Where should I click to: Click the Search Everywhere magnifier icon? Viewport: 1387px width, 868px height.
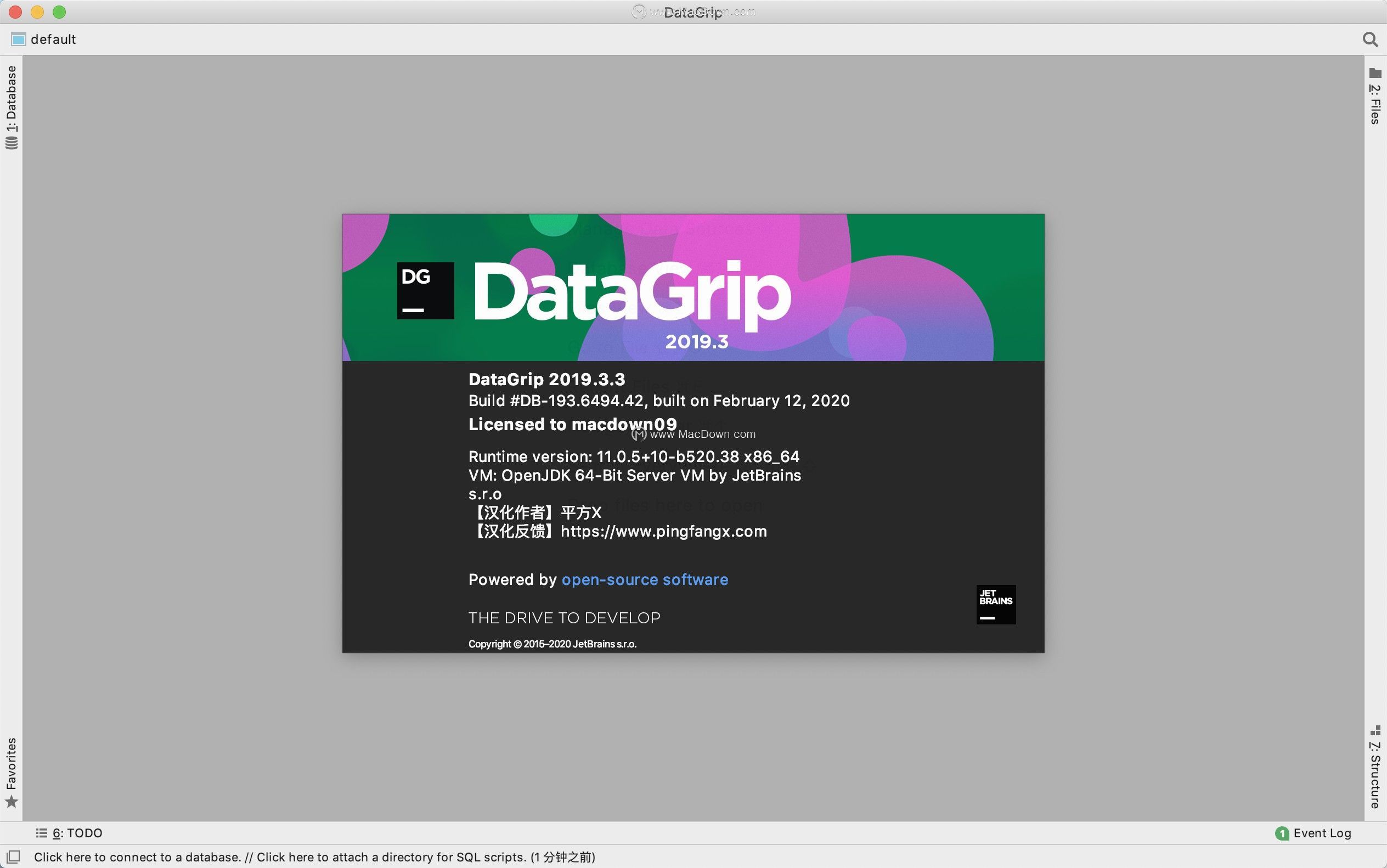(x=1371, y=39)
